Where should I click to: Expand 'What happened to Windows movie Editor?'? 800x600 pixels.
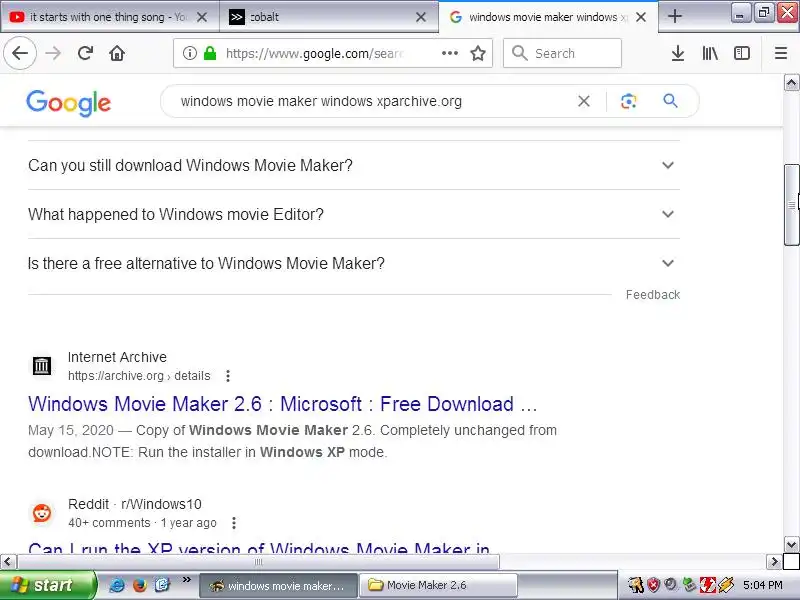(x=354, y=214)
